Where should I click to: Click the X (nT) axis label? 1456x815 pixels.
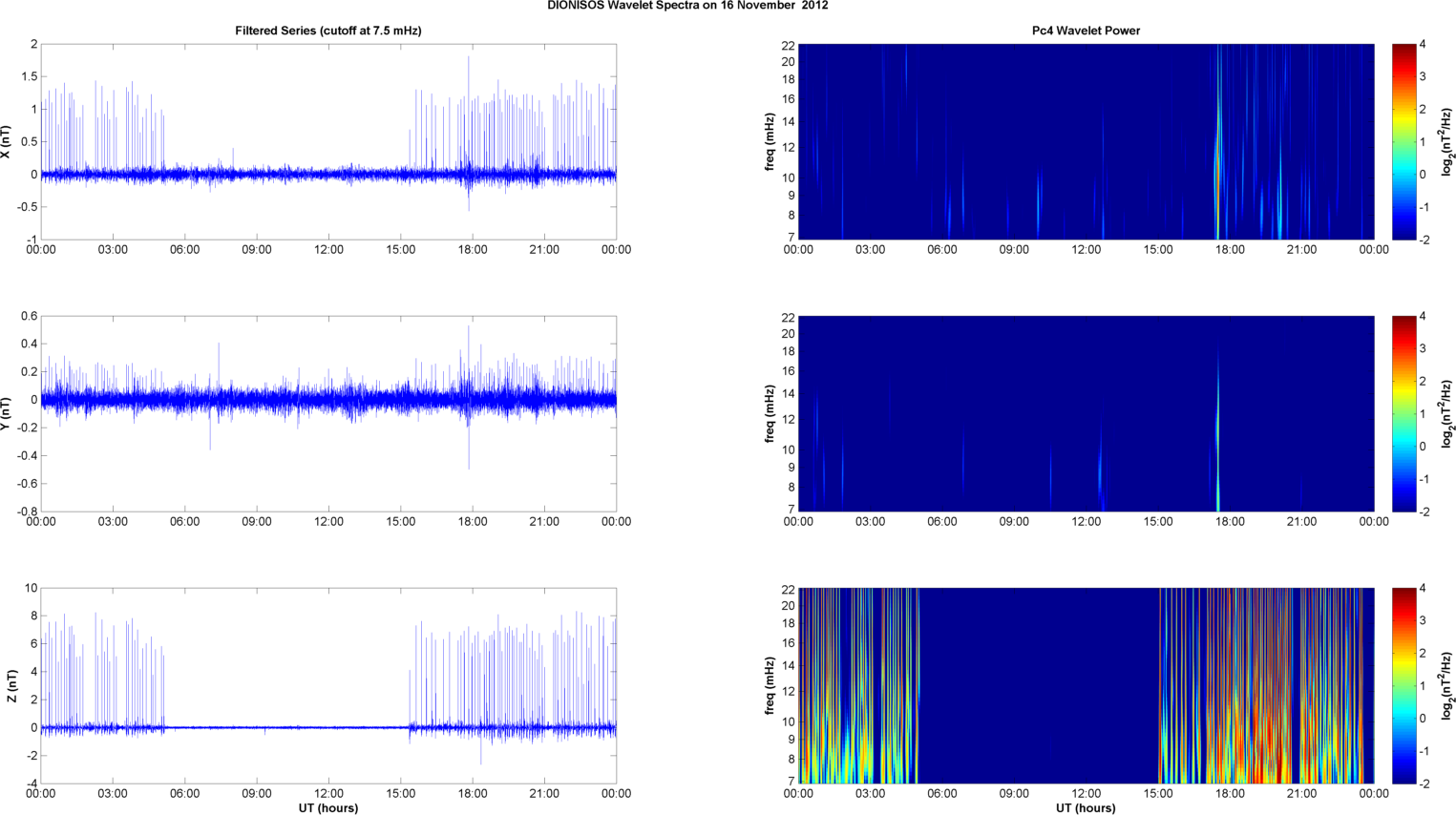[x=6, y=142]
